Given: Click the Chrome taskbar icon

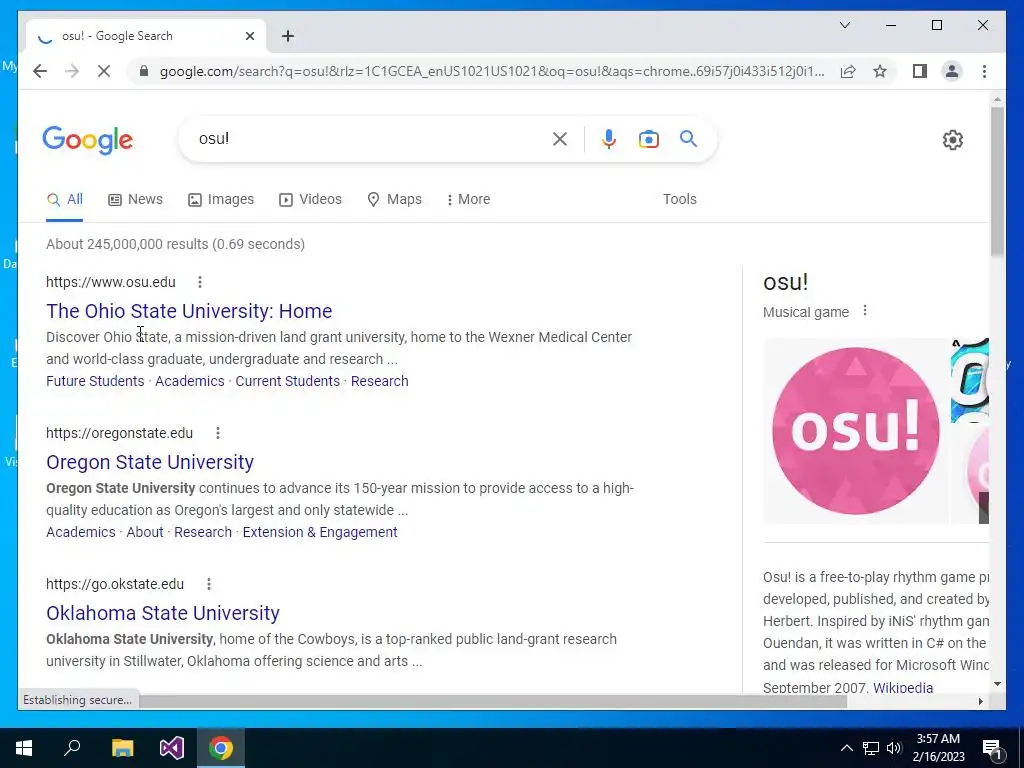Looking at the screenshot, I should click(x=221, y=748).
